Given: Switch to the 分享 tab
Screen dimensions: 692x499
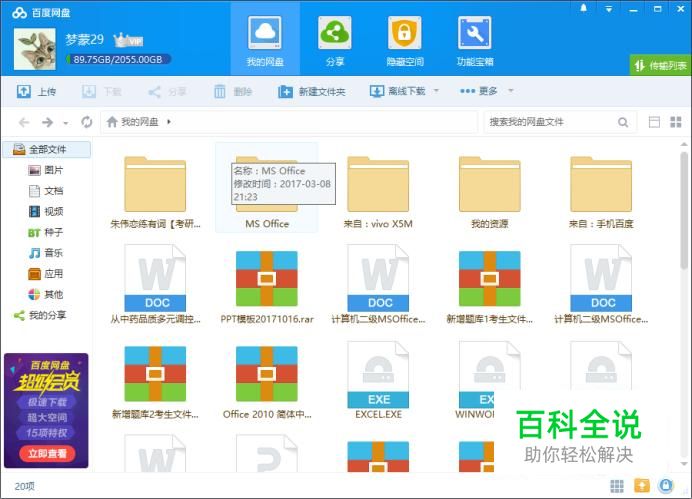Looking at the screenshot, I should (x=335, y=41).
